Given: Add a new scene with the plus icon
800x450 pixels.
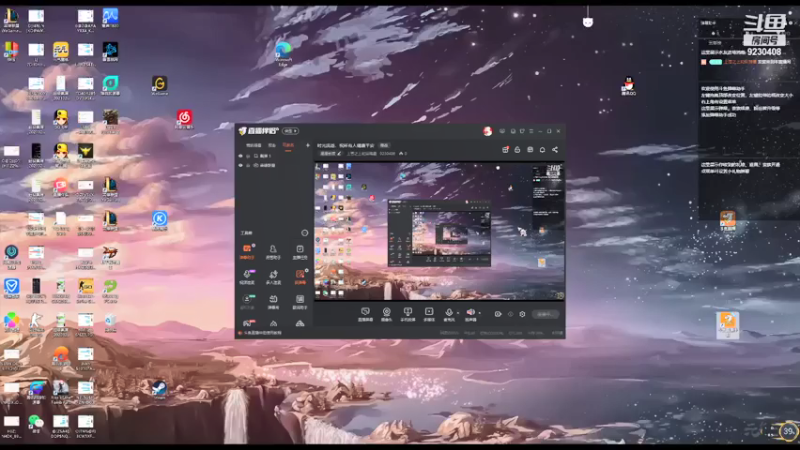Looking at the screenshot, I should click(308, 145).
